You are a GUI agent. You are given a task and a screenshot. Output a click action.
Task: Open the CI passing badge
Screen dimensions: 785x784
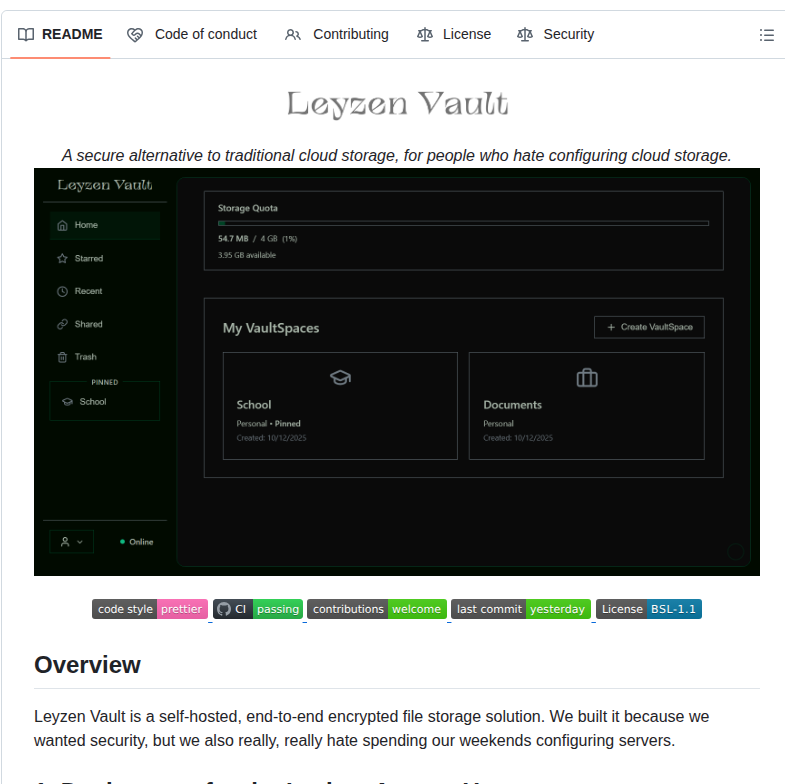point(258,609)
